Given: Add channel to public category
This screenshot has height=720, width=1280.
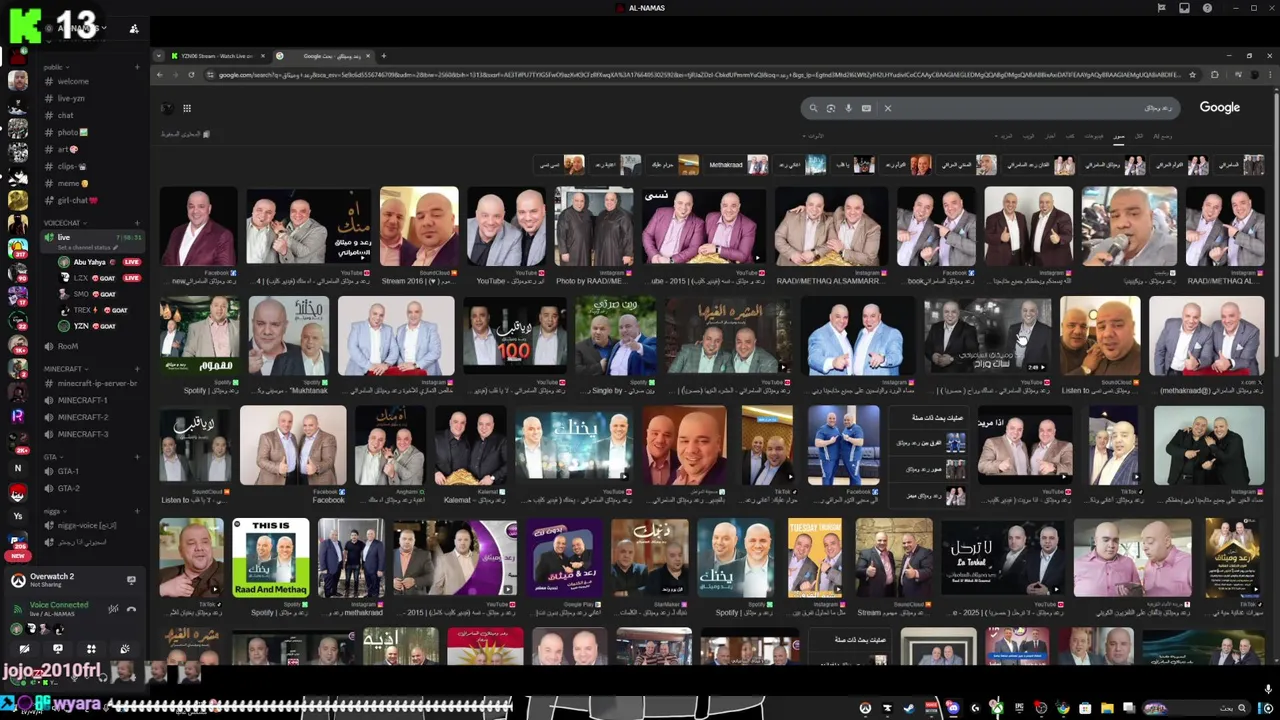Looking at the screenshot, I should [136, 67].
